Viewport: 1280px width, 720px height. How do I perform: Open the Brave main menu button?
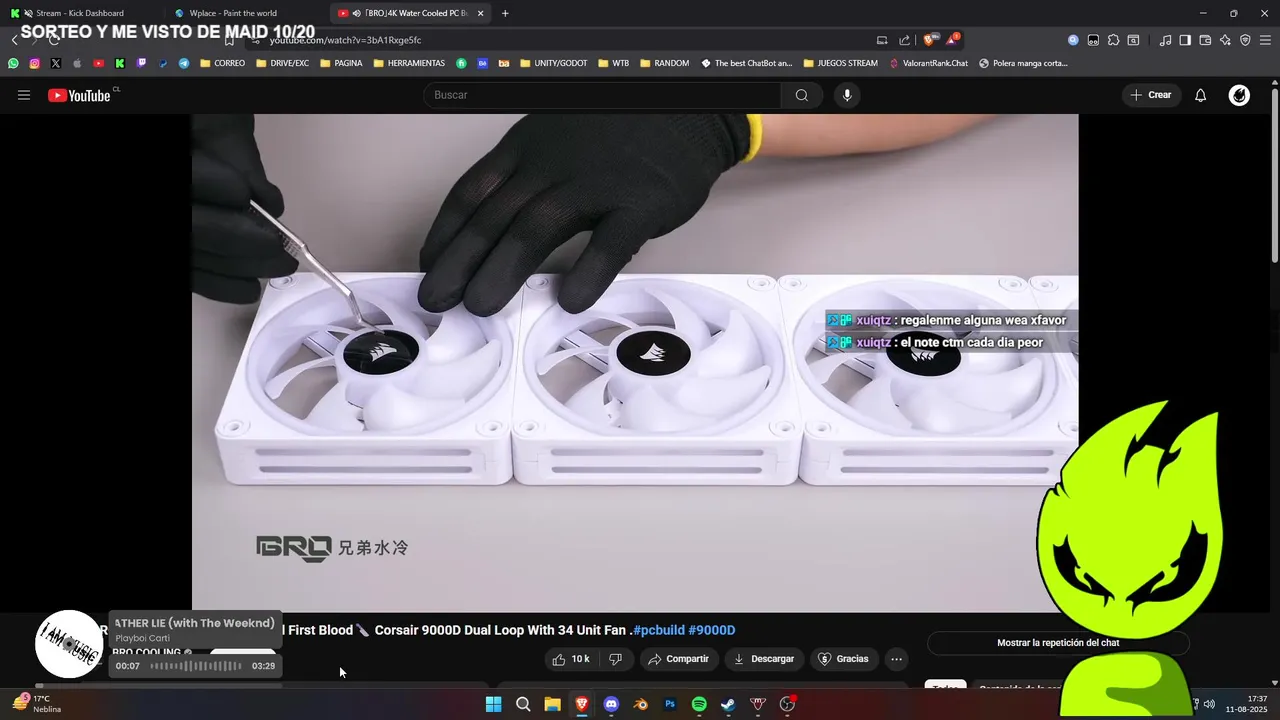[x=1265, y=40]
